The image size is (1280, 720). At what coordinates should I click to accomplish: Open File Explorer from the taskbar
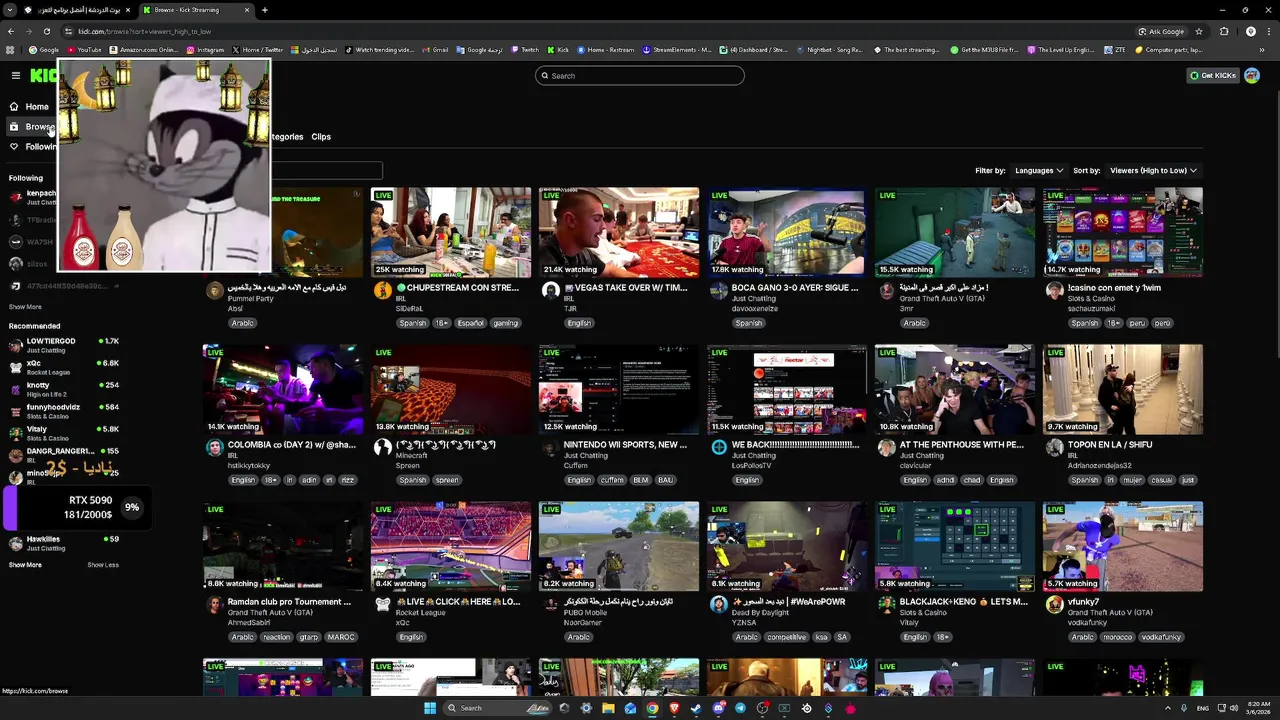[608, 708]
